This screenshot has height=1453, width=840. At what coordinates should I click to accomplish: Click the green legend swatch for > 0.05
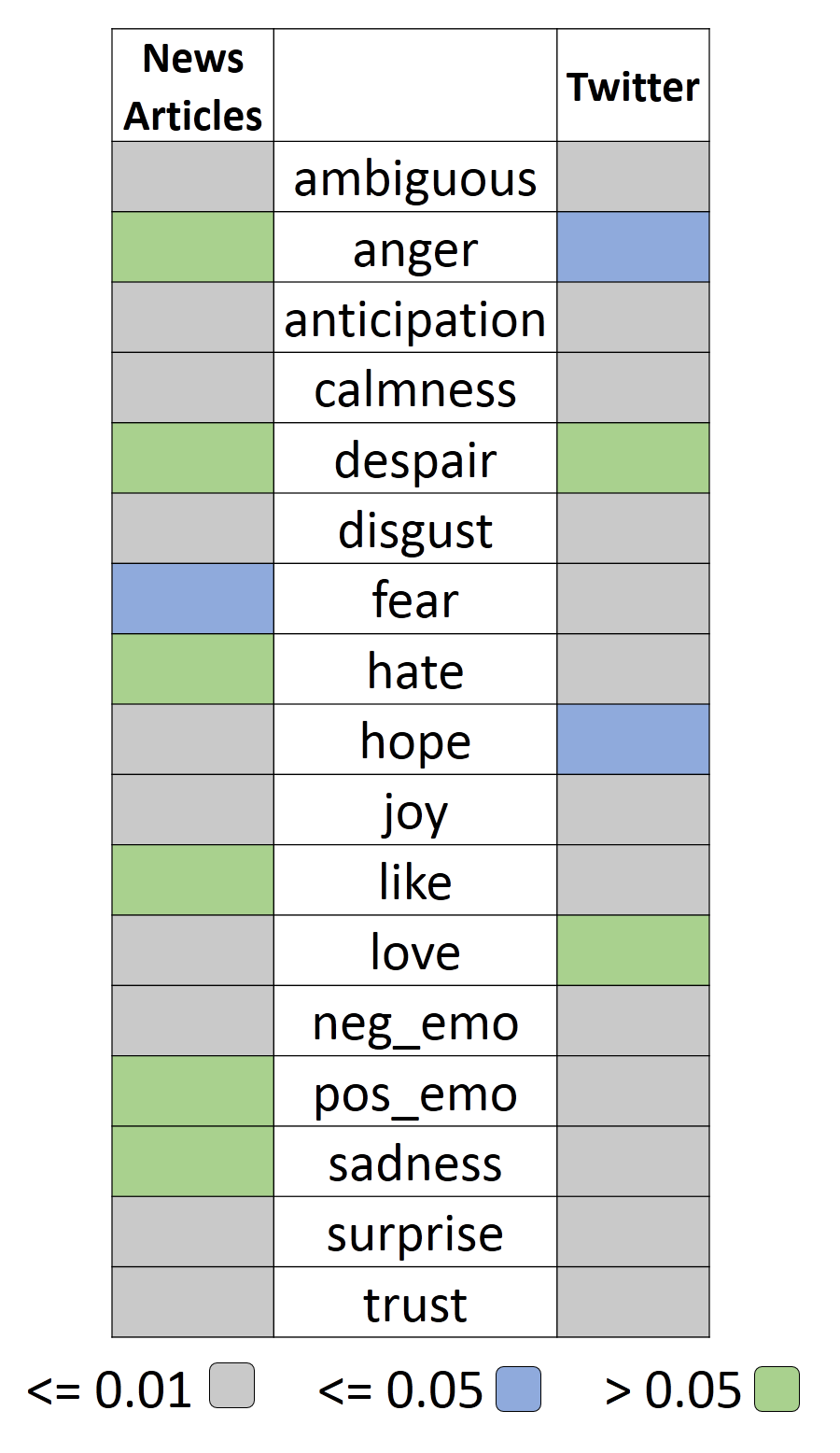coord(777,1389)
